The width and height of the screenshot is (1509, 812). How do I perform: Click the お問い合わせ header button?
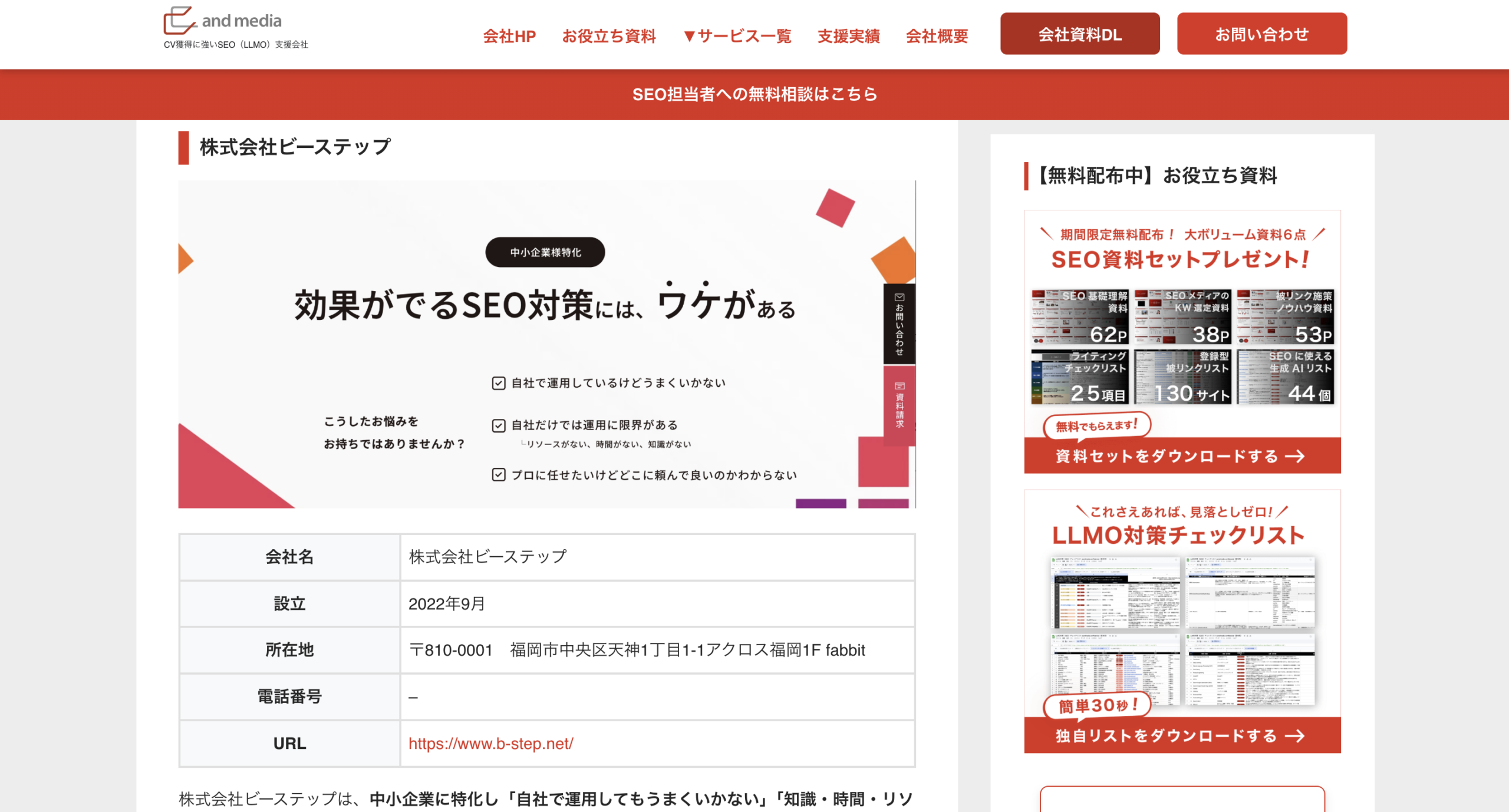1262,34
